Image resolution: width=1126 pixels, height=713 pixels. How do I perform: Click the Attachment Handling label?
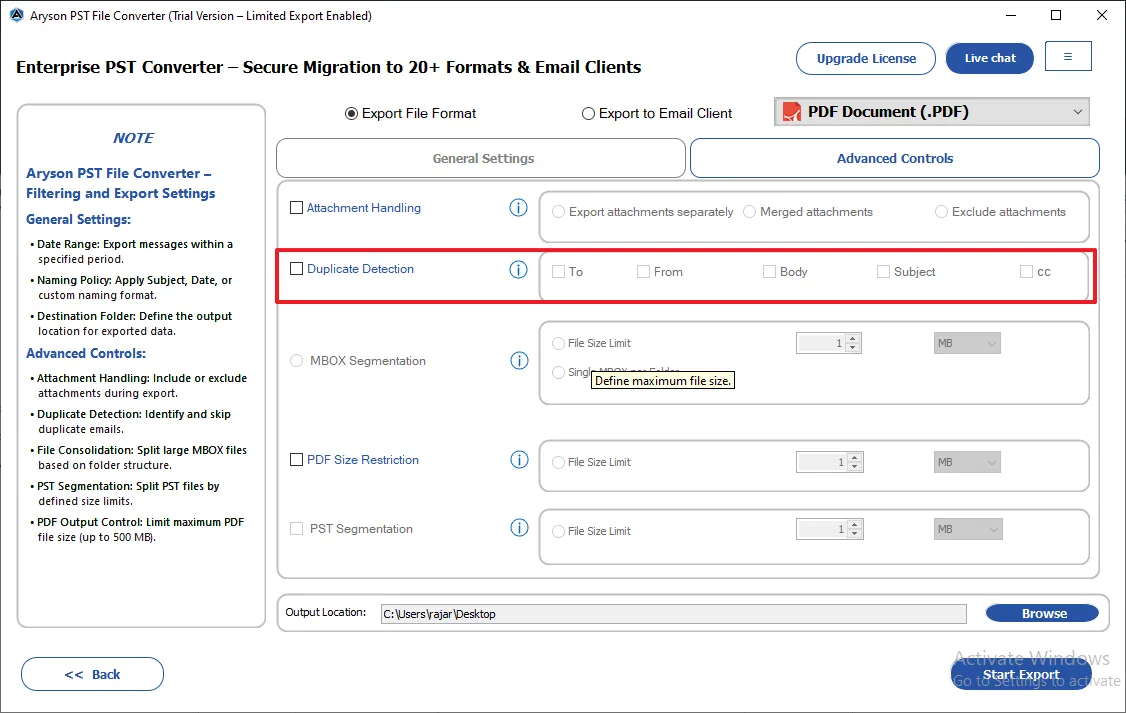pos(364,208)
